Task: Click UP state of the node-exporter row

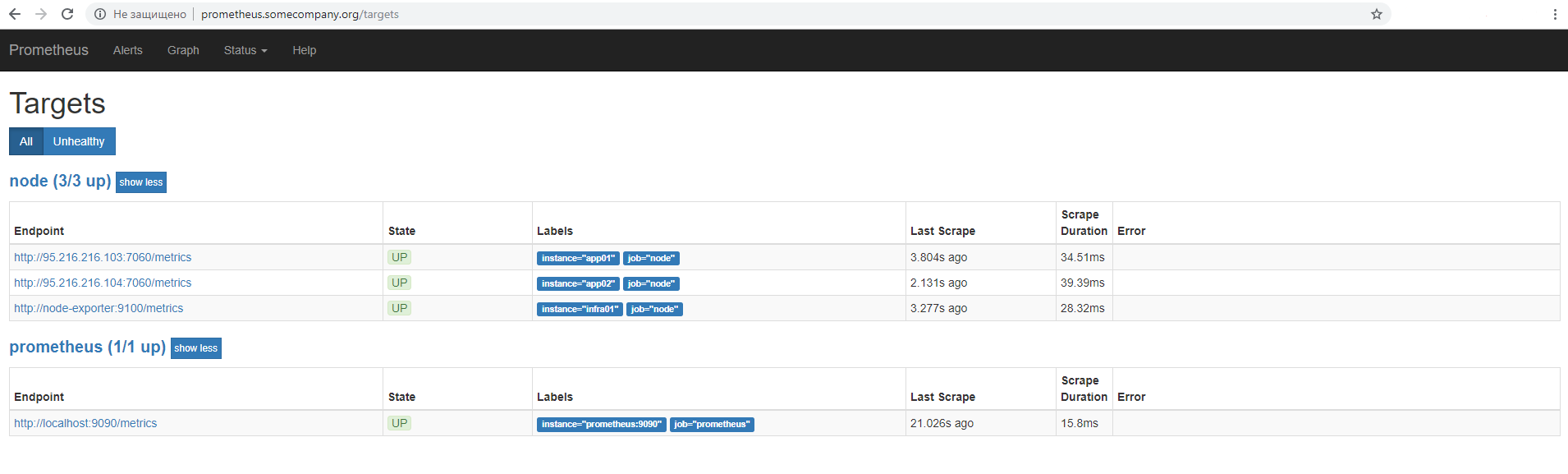Action: click(400, 308)
